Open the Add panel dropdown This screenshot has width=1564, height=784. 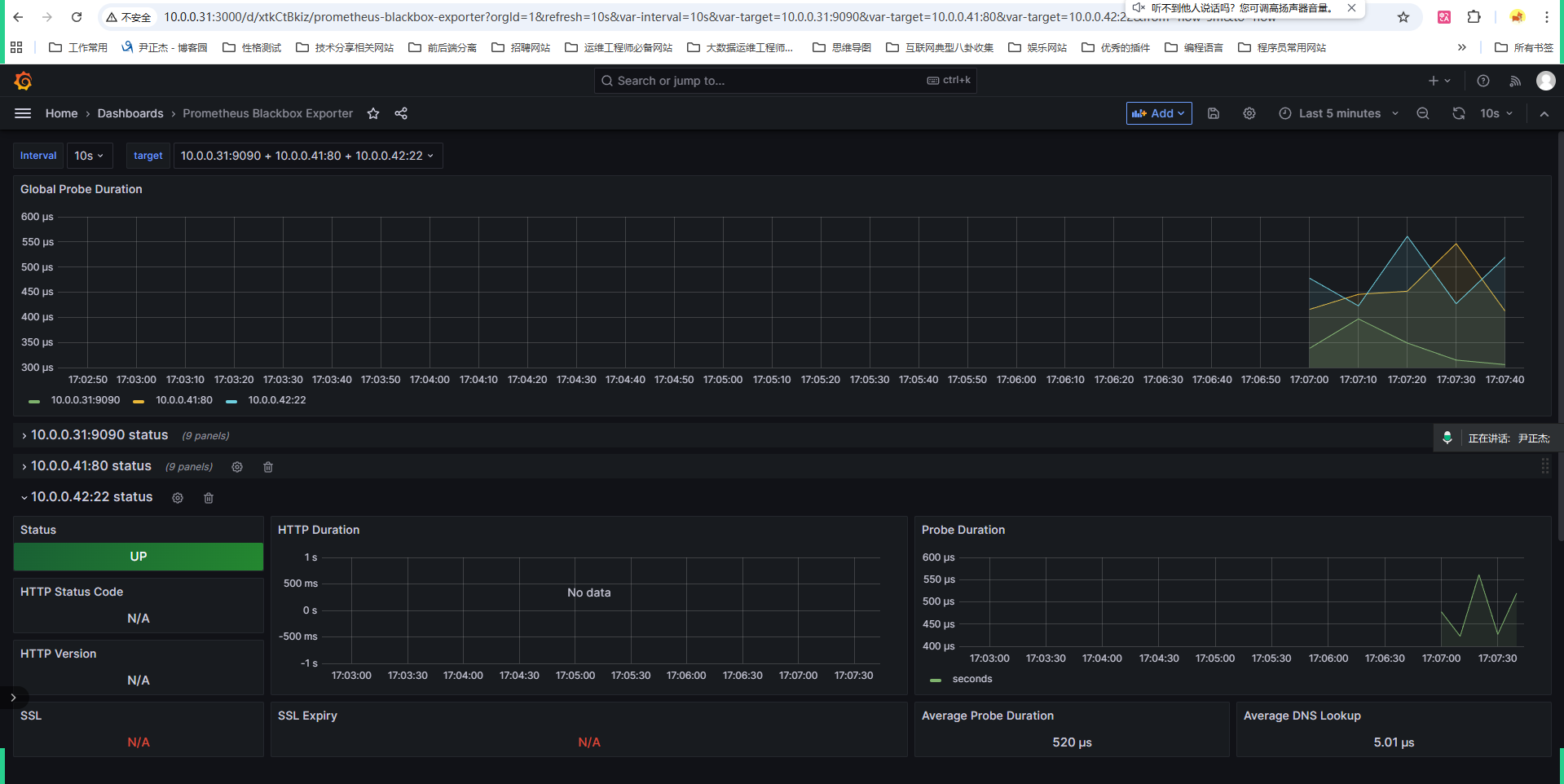pos(1159,113)
